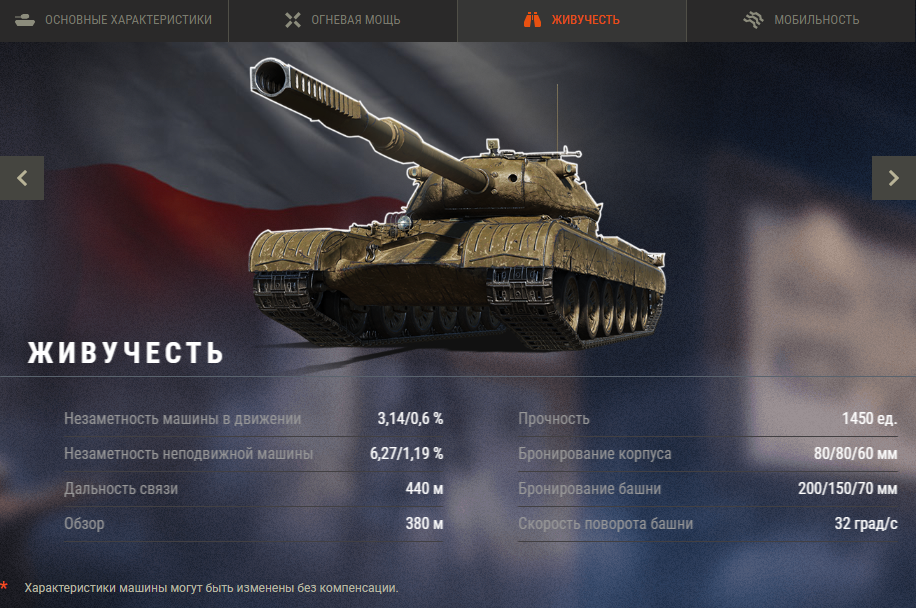Select the Живучесть tab

click(x=572, y=20)
